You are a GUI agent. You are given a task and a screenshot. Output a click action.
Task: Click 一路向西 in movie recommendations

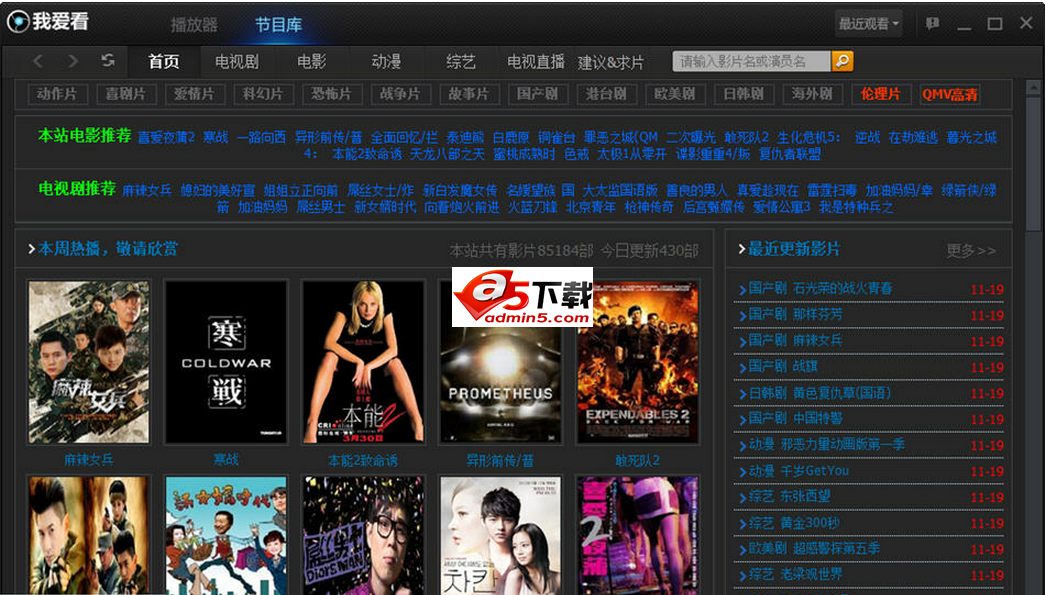(262, 137)
